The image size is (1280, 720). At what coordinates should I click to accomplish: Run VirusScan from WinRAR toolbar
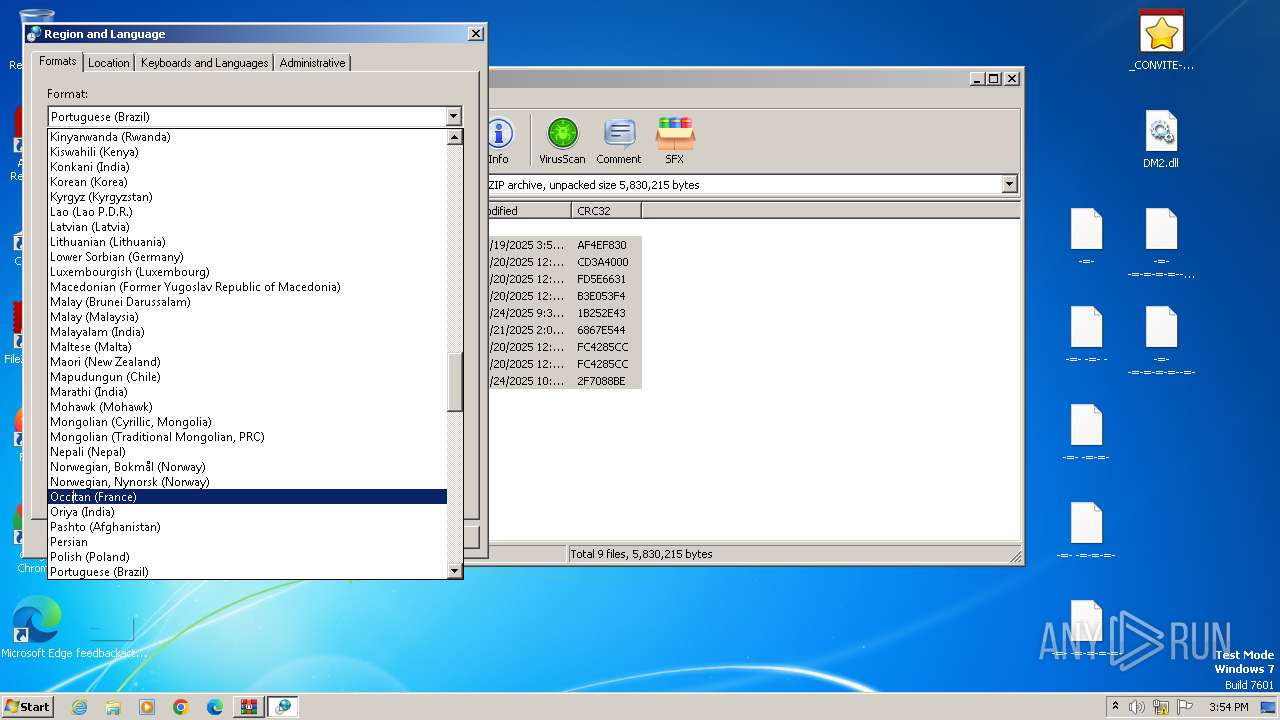pyautogui.click(x=562, y=141)
